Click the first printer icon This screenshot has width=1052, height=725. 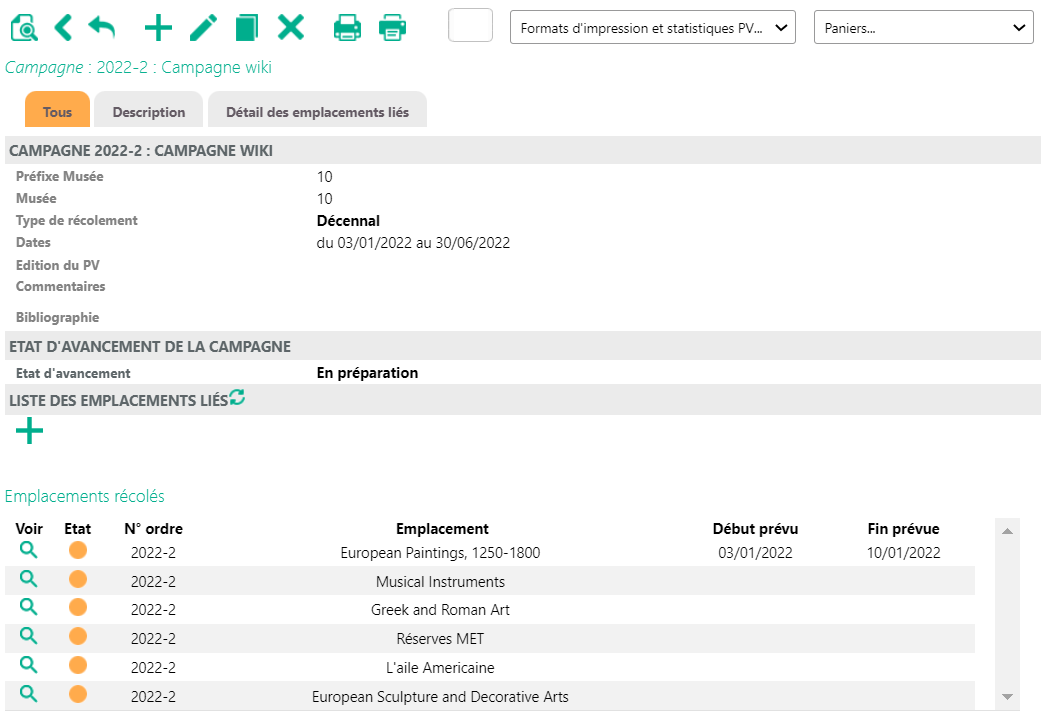pos(347,27)
